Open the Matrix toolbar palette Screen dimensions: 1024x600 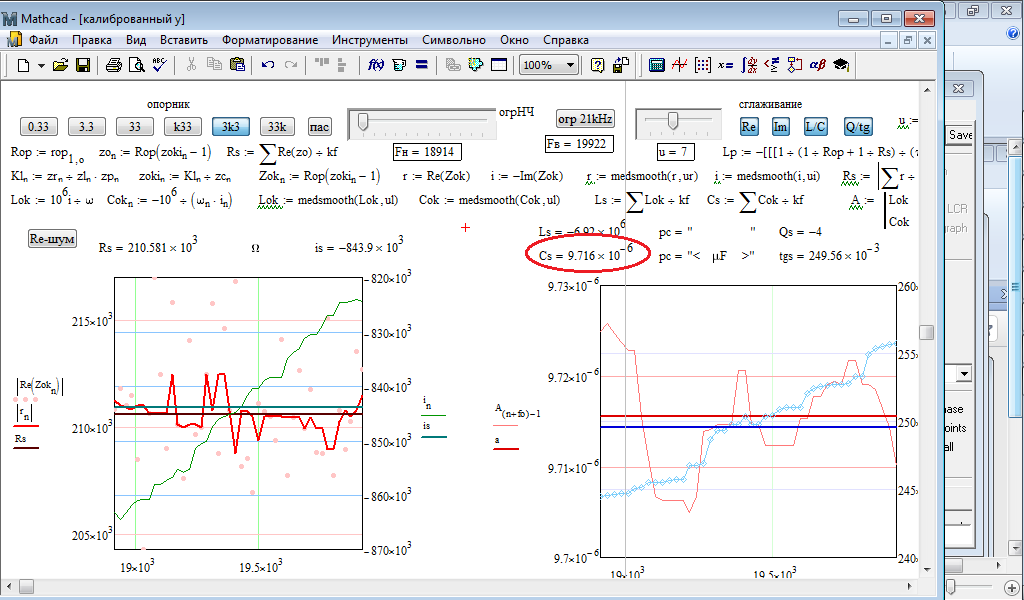702,65
